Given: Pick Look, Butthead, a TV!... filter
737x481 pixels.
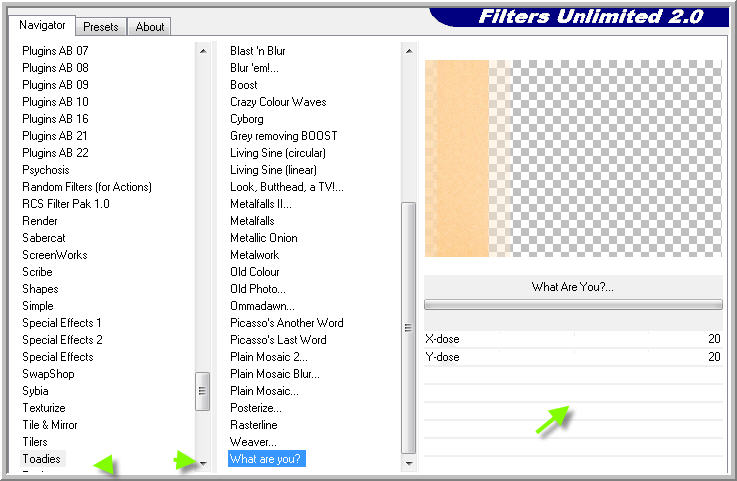Looking at the screenshot, I should coord(287,187).
